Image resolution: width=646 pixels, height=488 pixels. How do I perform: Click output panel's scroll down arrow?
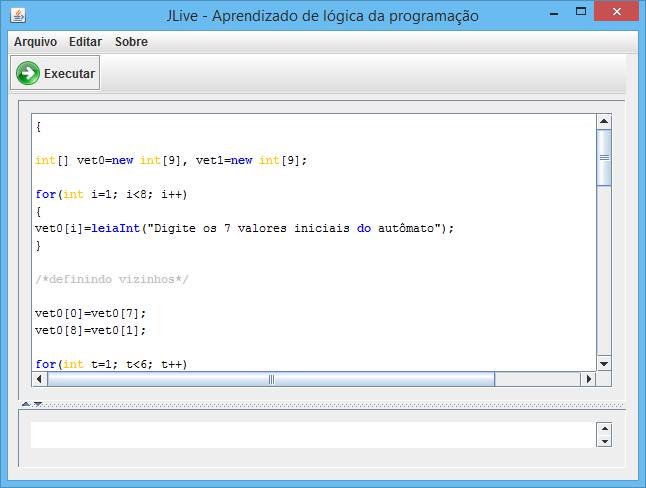[x=603, y=441]
